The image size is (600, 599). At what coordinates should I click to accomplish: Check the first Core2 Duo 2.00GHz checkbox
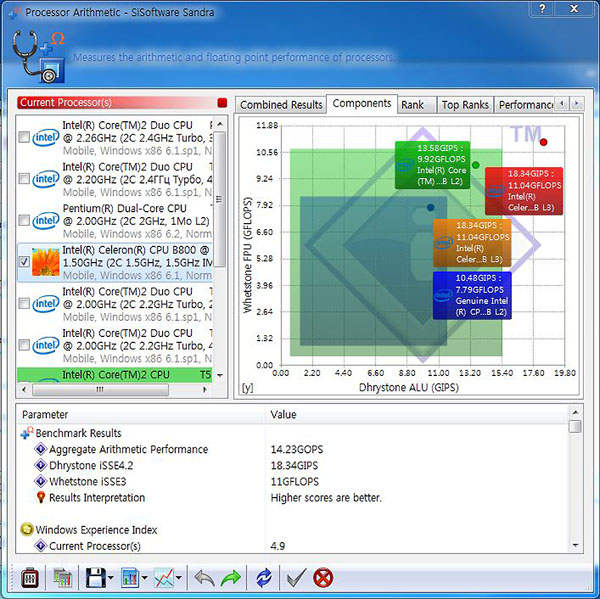(x=24, y=304)
